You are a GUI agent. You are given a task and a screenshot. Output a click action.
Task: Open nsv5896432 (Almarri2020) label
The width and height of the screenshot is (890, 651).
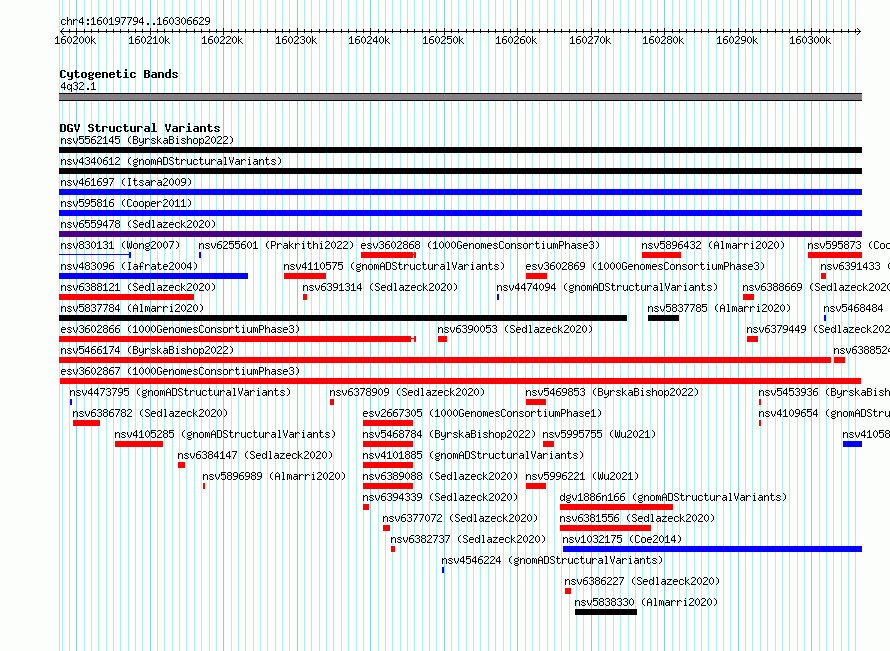(713, 245)
